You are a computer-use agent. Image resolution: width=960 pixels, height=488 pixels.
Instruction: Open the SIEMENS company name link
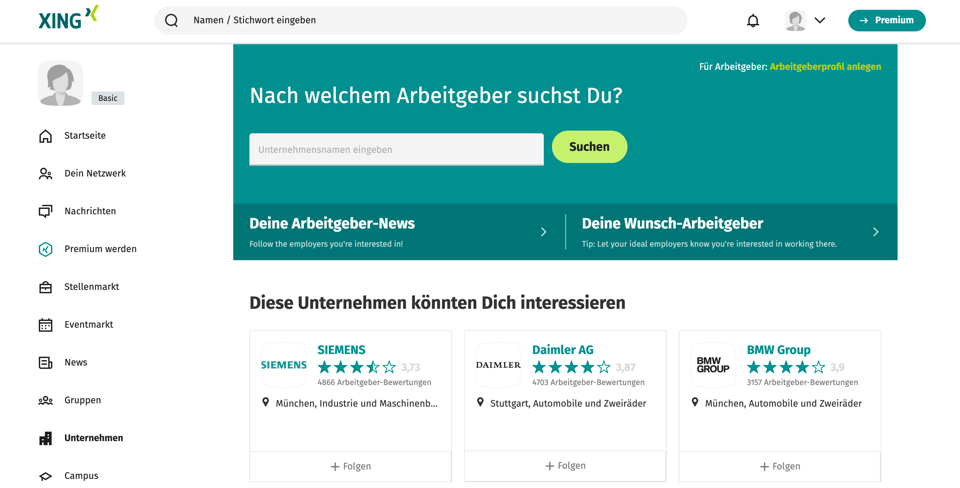coord(341,350)
